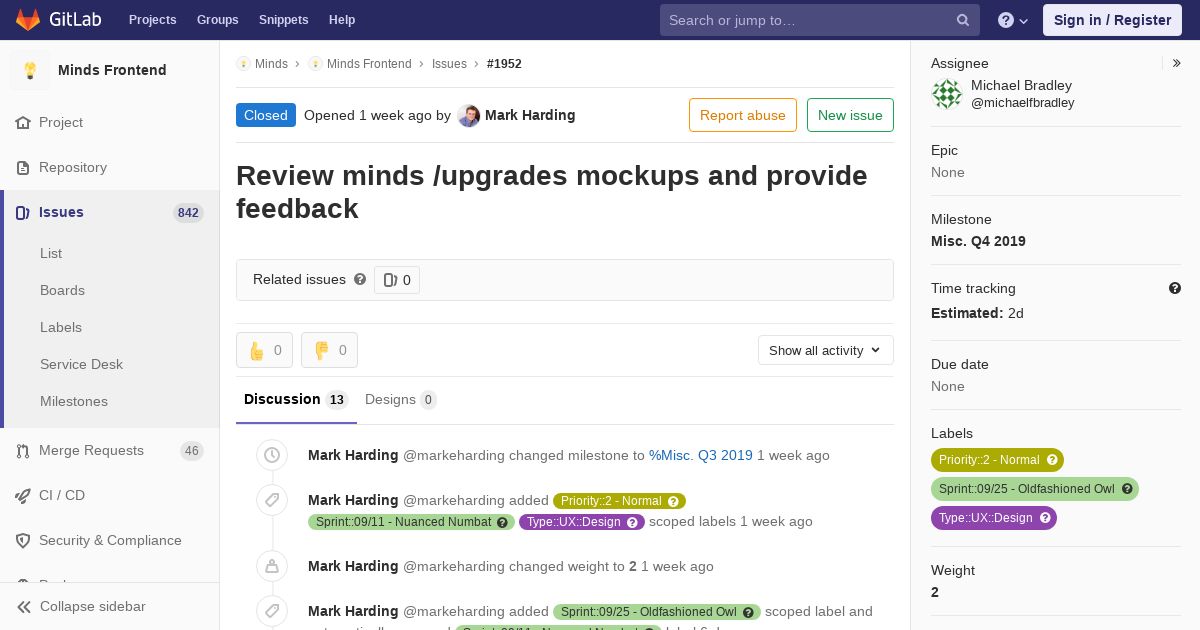Click the CI / CD rocket icon

coord(23,495)
